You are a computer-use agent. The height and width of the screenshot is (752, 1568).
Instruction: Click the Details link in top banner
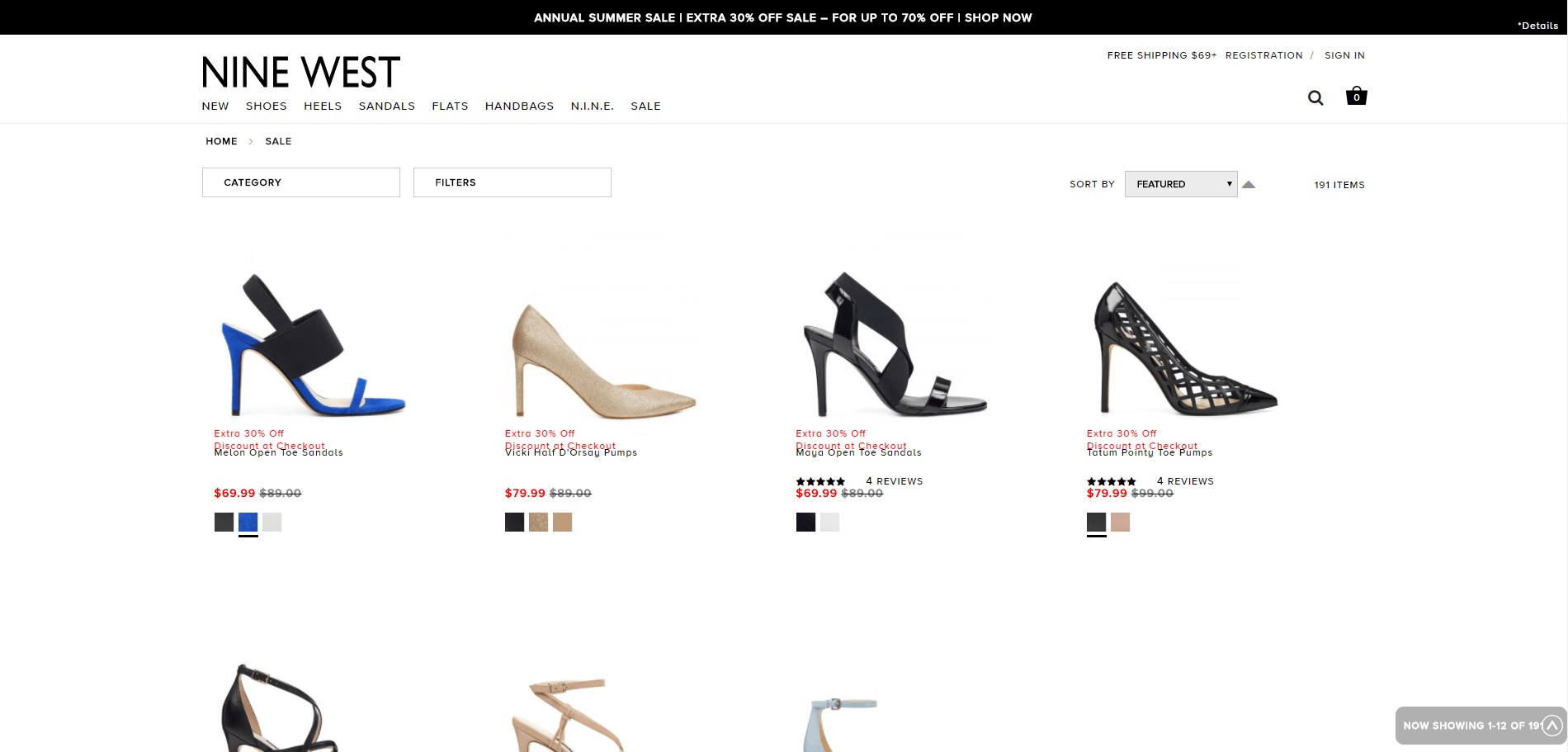point(1538,26)
